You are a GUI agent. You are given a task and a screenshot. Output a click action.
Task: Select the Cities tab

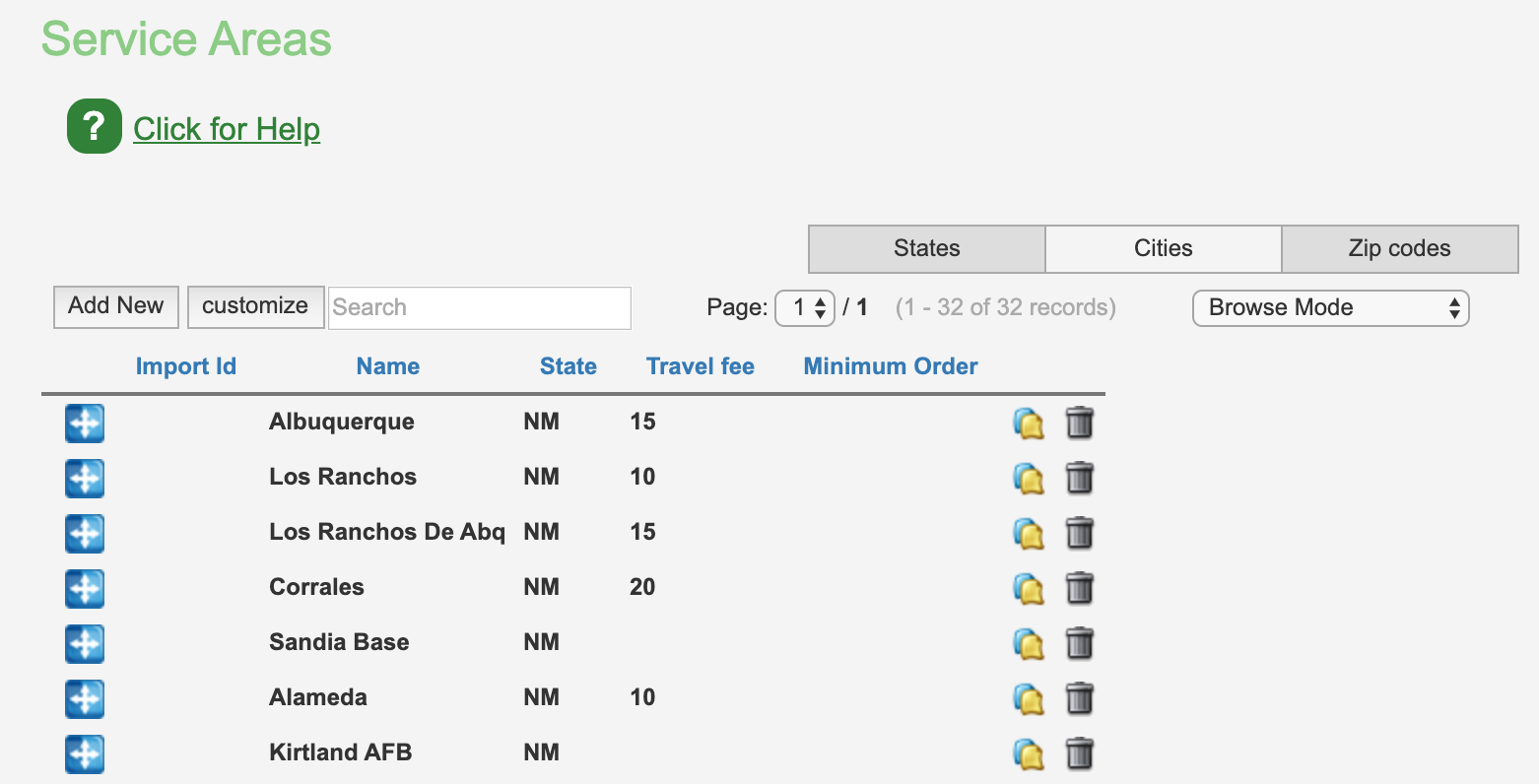click(x=1163, y=248)
